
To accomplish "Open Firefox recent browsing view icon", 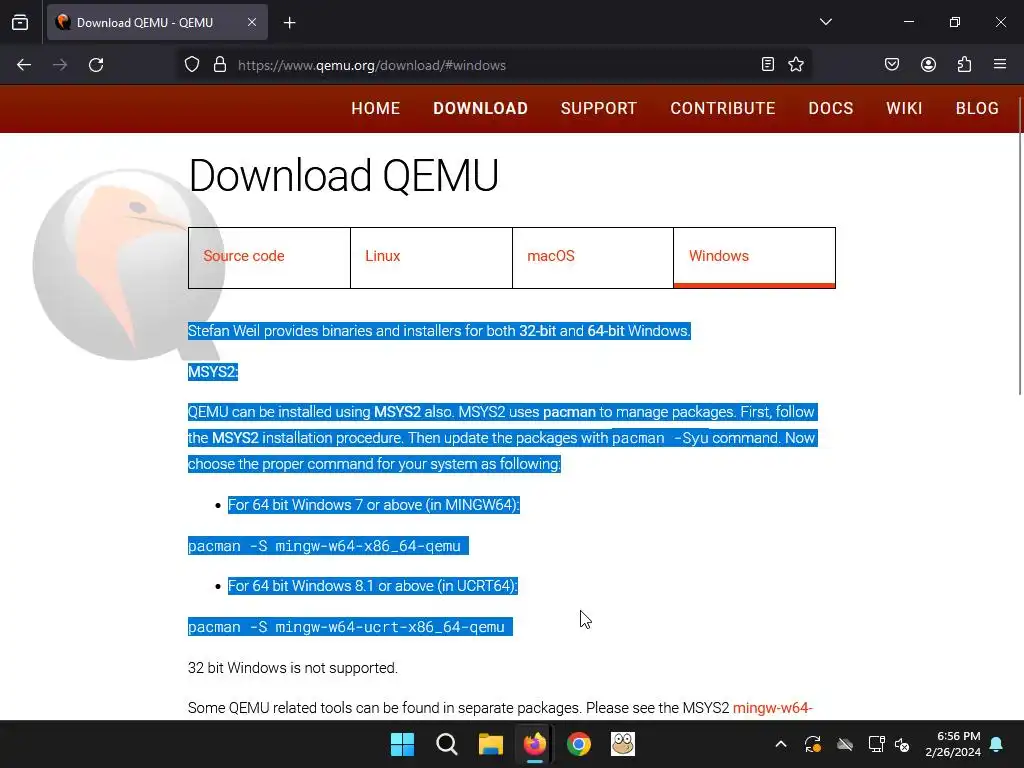I will [x=20, y=23].
